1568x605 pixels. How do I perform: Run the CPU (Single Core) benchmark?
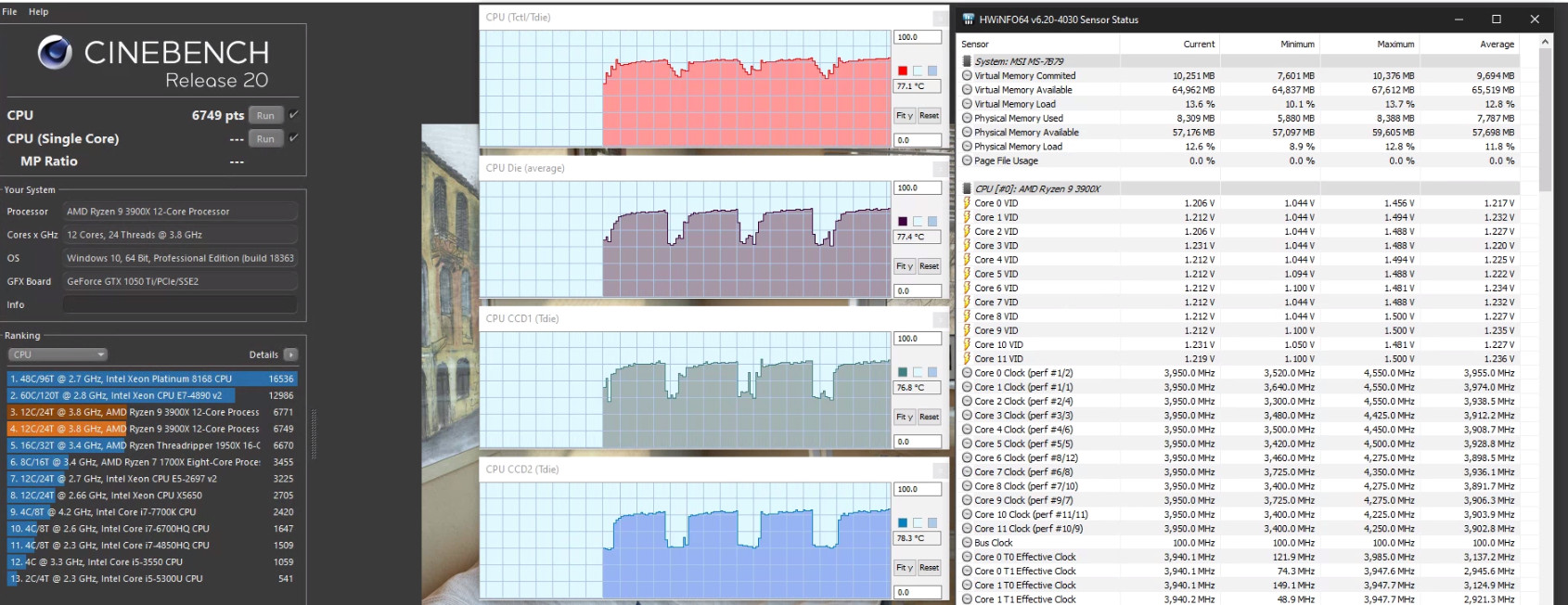(265, 138)
